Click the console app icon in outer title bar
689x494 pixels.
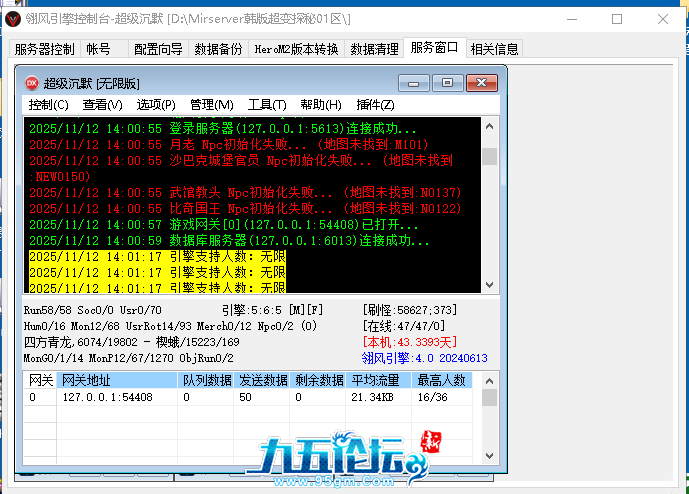[12, 18]
